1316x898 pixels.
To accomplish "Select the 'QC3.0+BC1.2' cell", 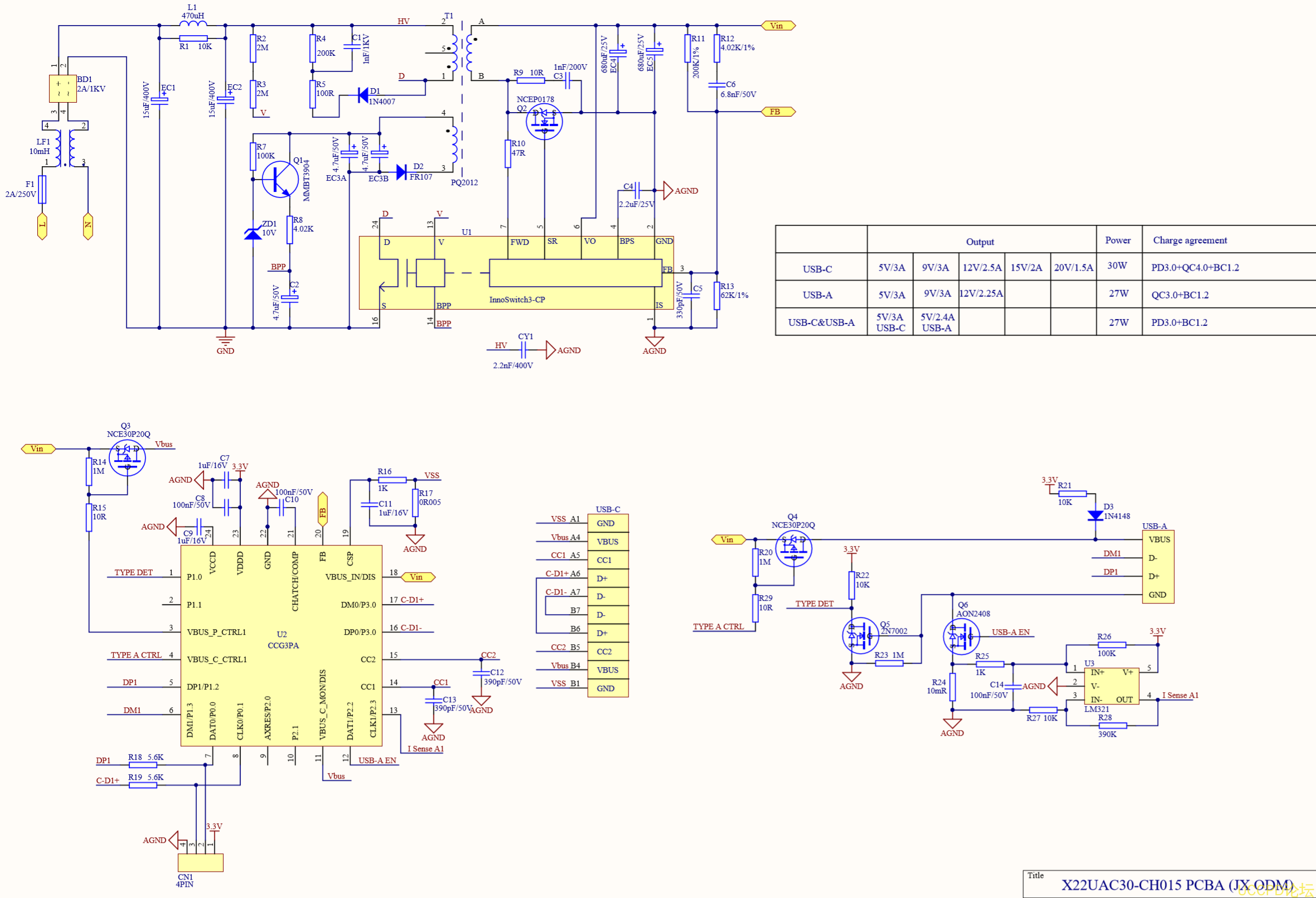I will [1179, 294].
